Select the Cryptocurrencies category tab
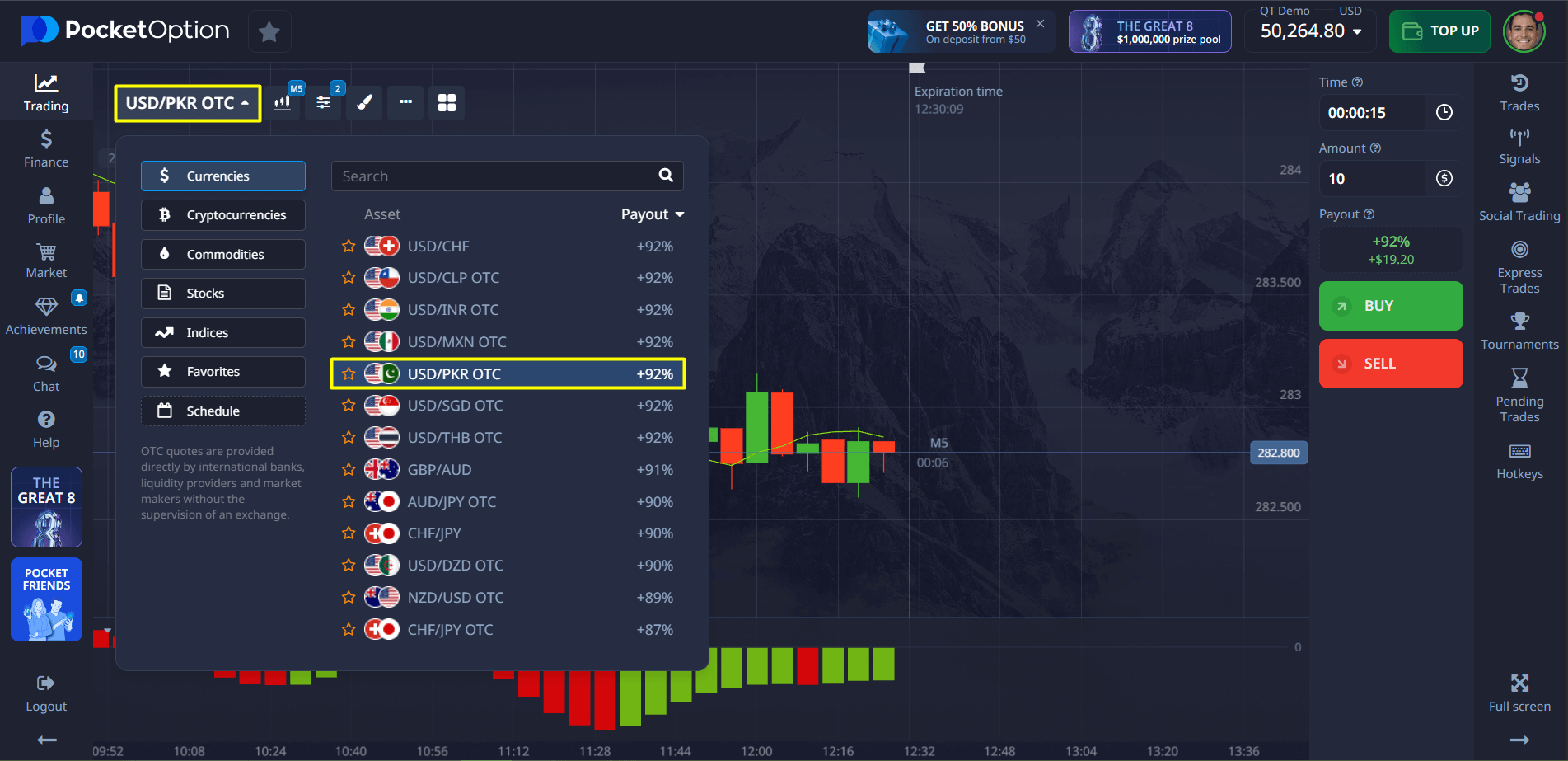1568x761 pixels. coord(223,215)
